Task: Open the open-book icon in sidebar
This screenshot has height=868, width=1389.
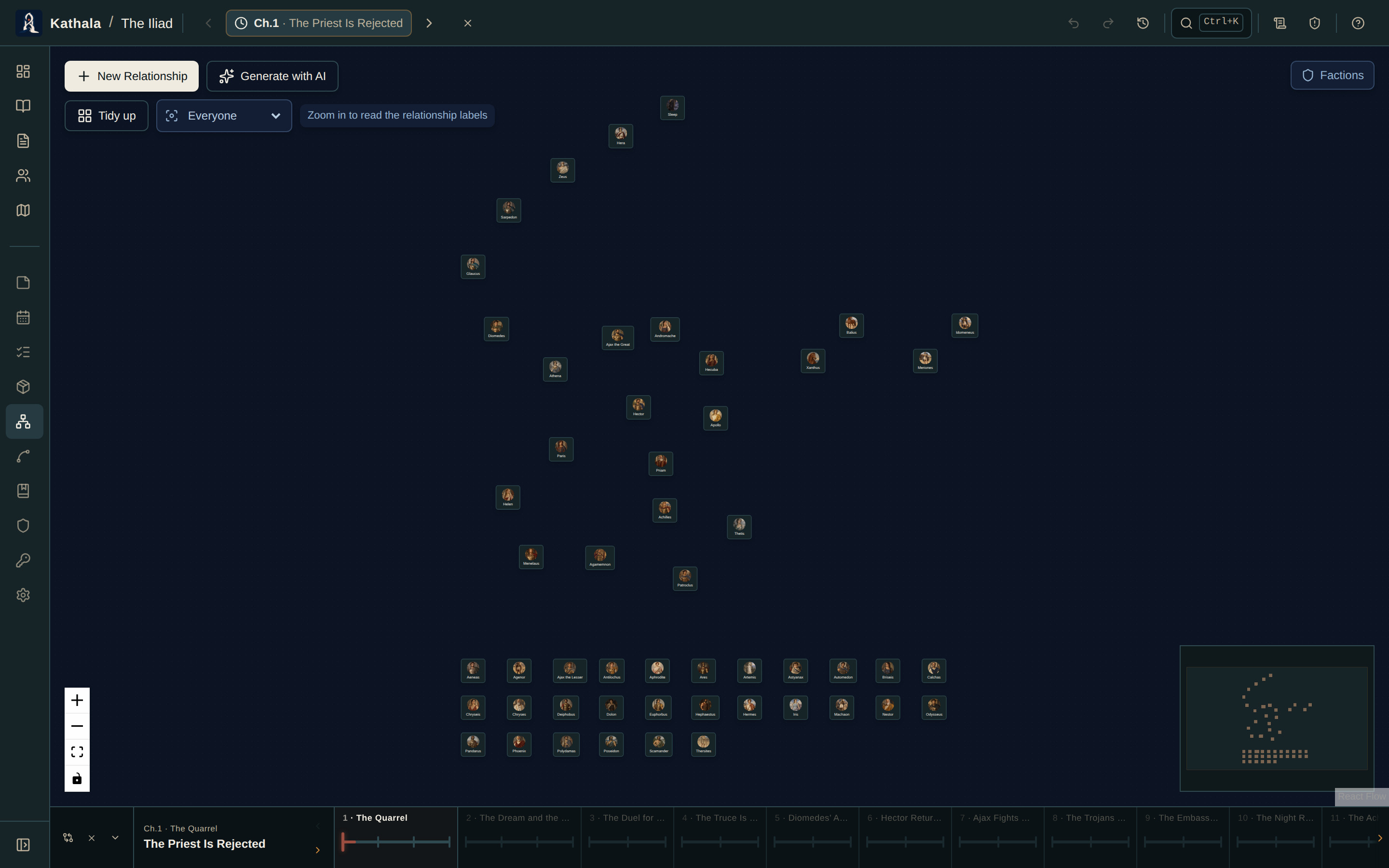Action: point(23,106)
